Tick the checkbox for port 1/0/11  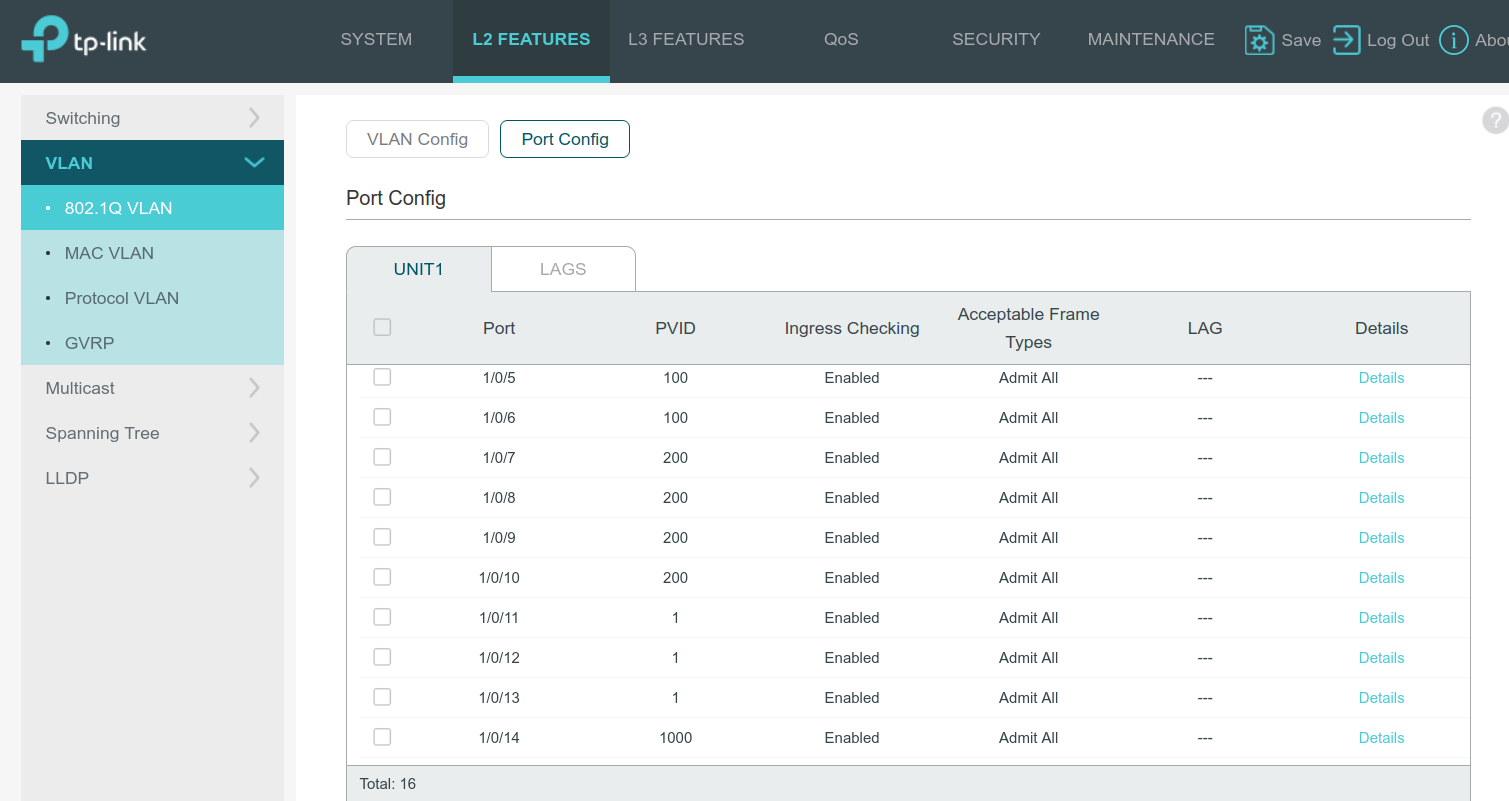[x=382, y=617]
